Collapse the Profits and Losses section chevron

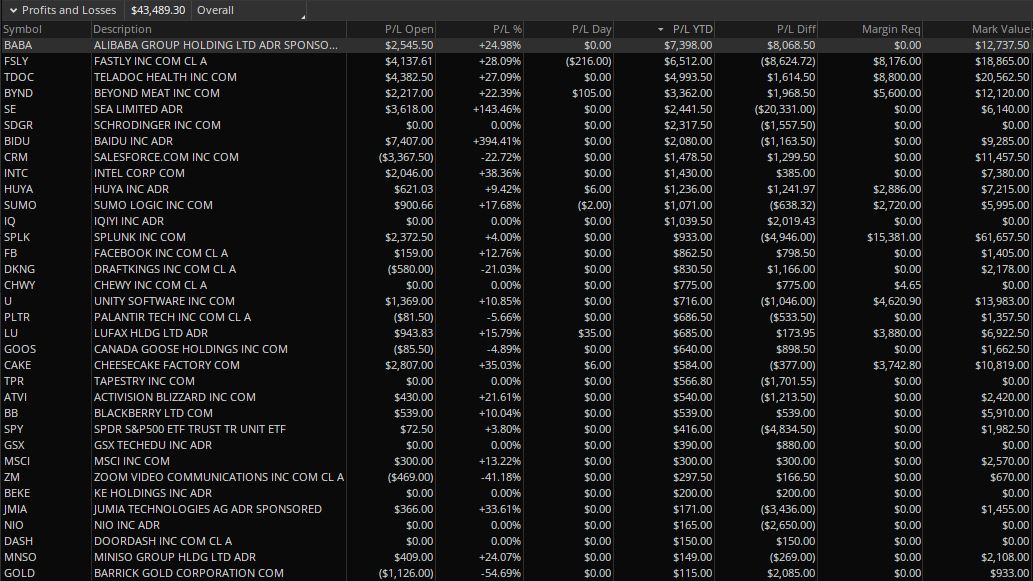pos(13,11)
